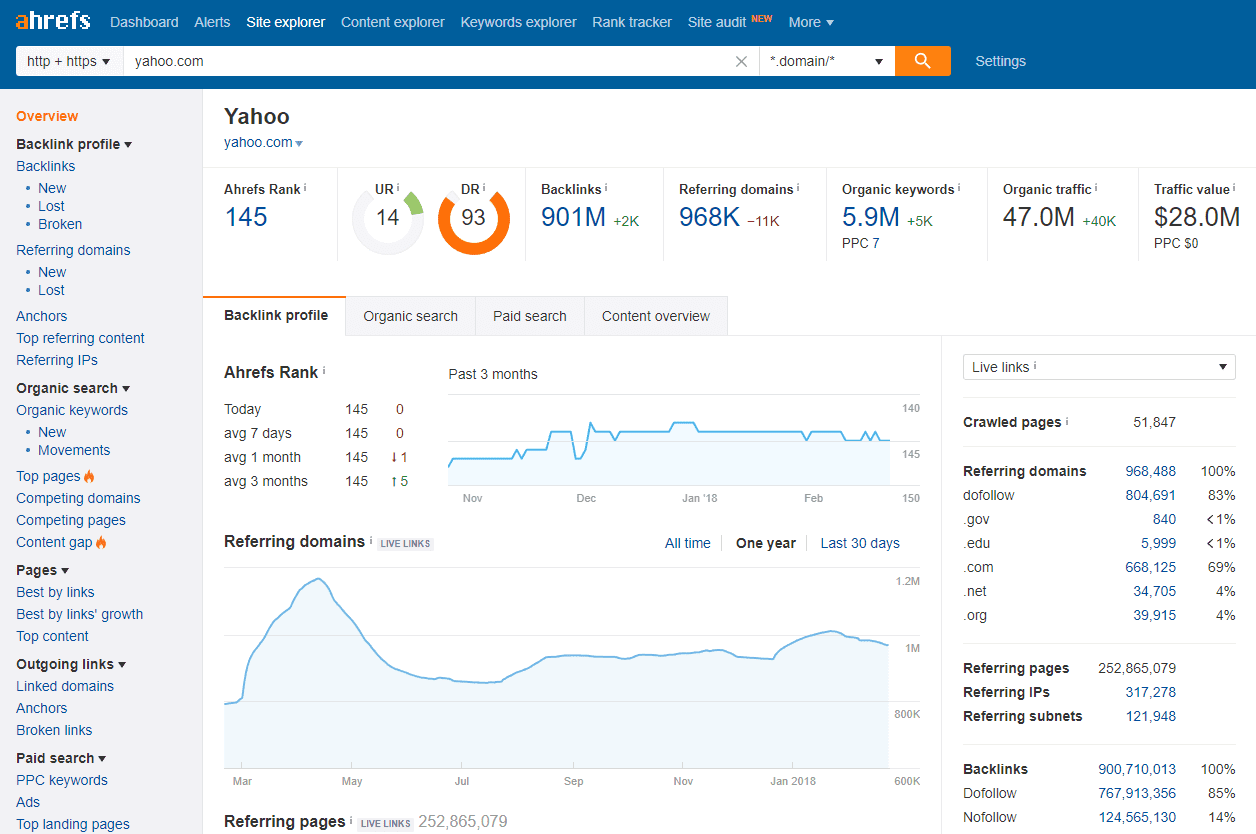The image size is (1256, 834).
Task: Open the http + https protocol dropdown
Action: coord(69,61)
